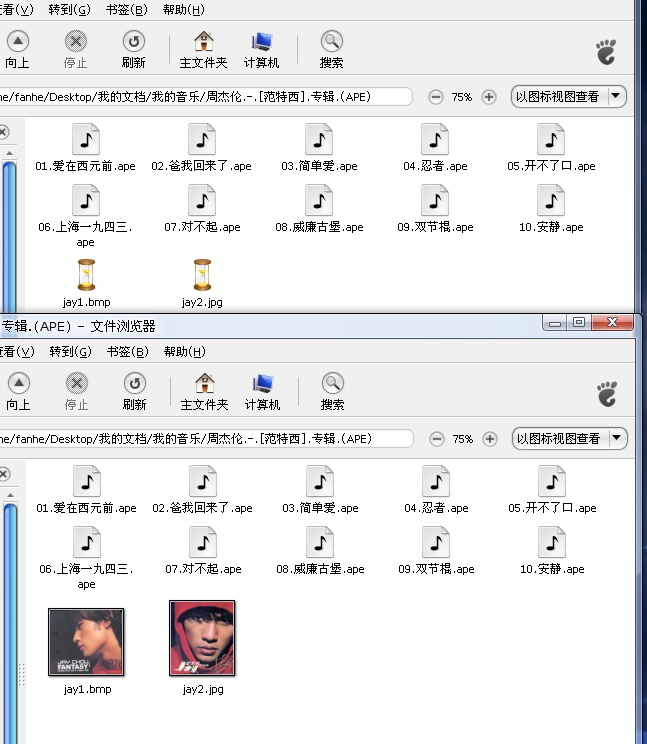
Task: Select 03.简单爱.ape in upper window
Action: click(319, 148)
